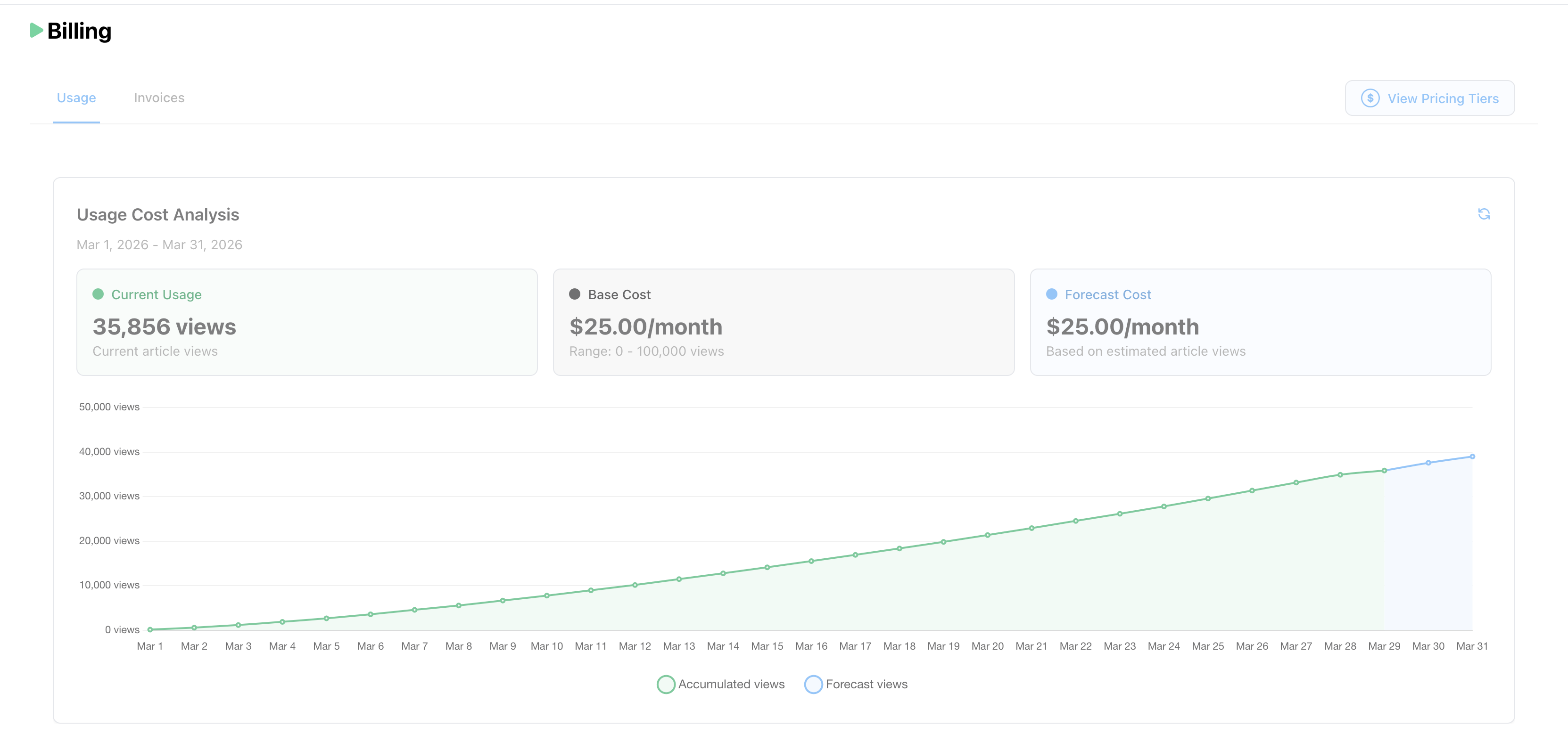The width and height of the screenshot is (1568, 734).
Task: Click the blue dot on Forecast Cost card
Action: pos(1051,294)
